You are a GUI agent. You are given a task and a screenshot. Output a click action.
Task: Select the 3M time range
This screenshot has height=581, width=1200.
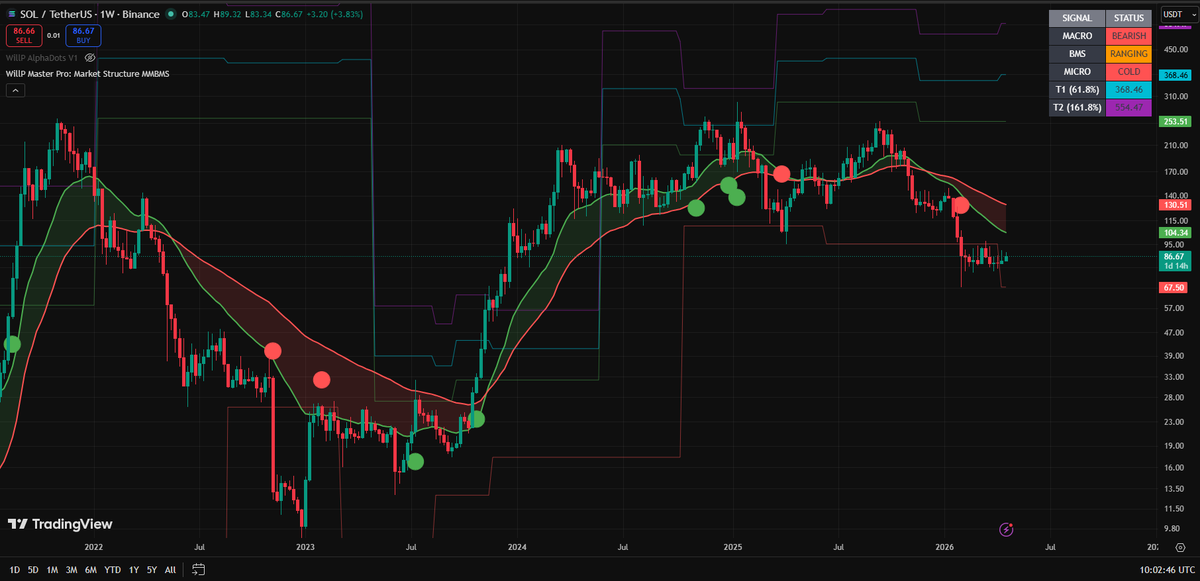(x=71, y=570)
